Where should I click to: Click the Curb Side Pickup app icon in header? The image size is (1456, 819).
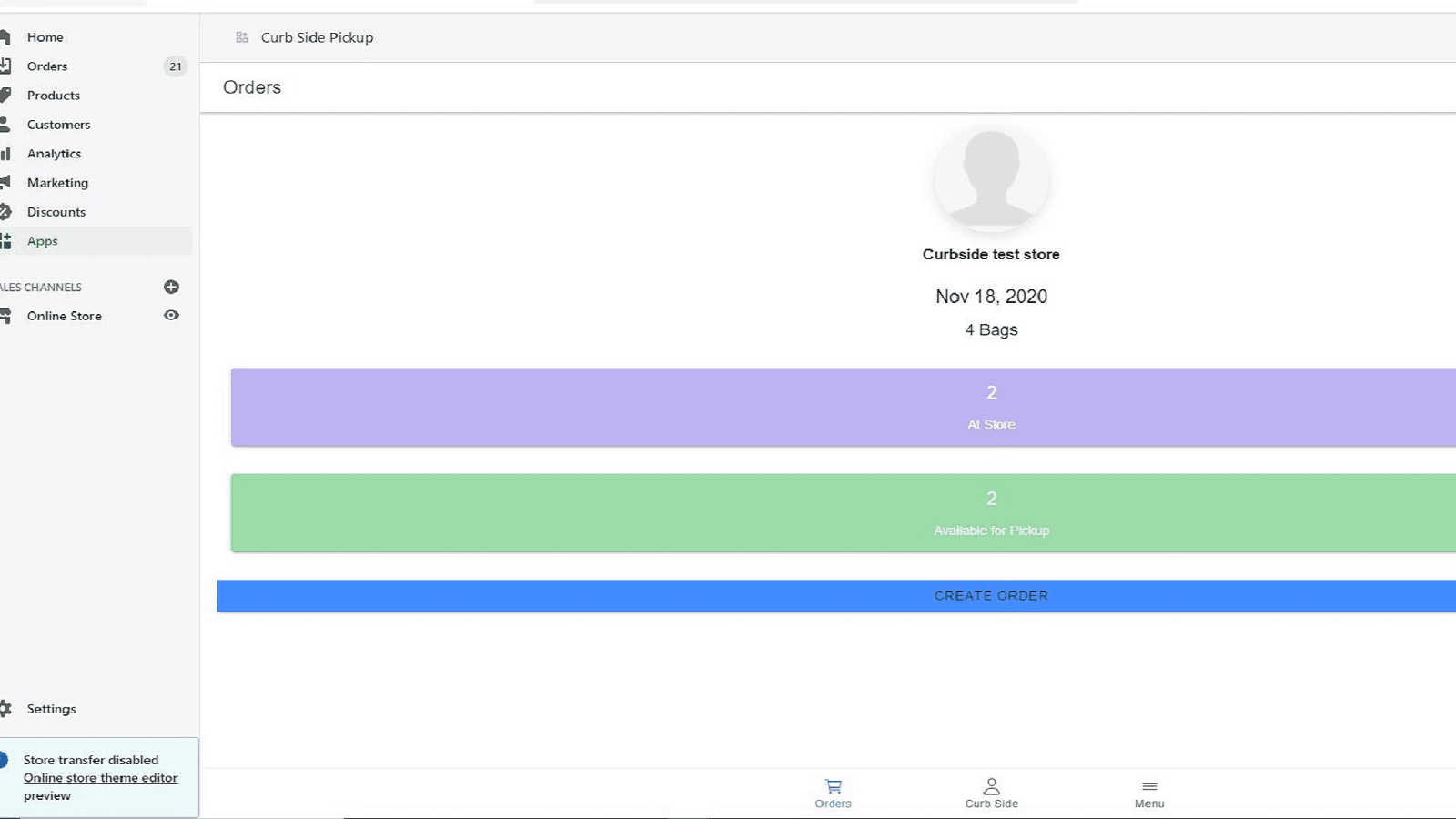(x=242, y=37)
